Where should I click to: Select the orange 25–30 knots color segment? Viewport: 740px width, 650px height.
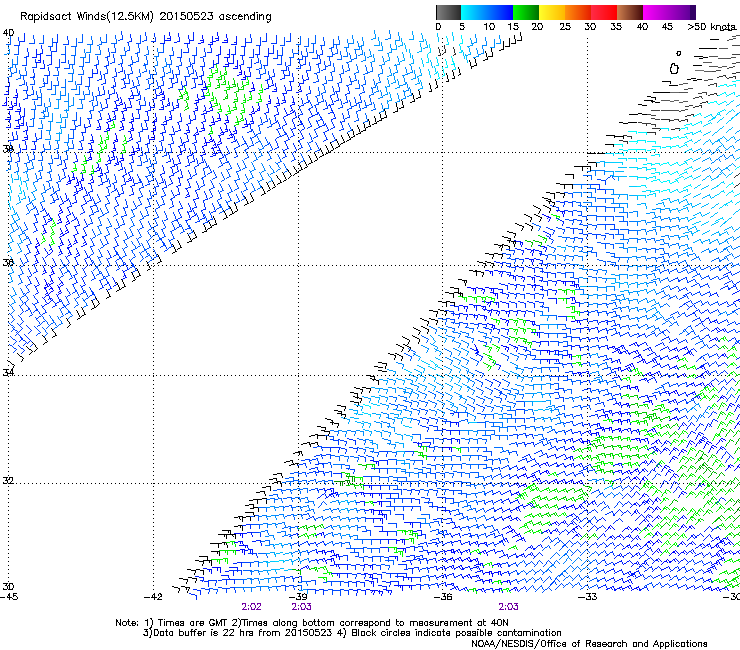coord(578,12)
